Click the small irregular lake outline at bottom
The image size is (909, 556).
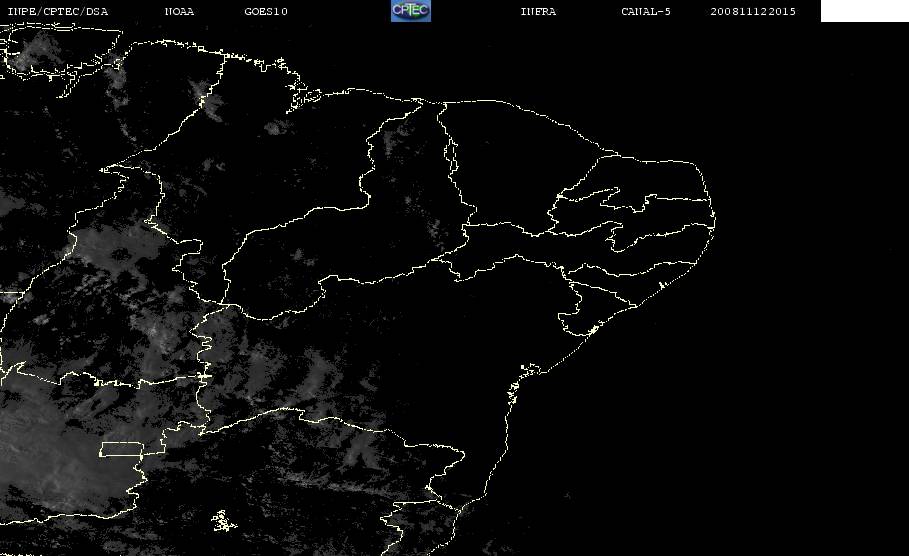[x=223, y=521]
